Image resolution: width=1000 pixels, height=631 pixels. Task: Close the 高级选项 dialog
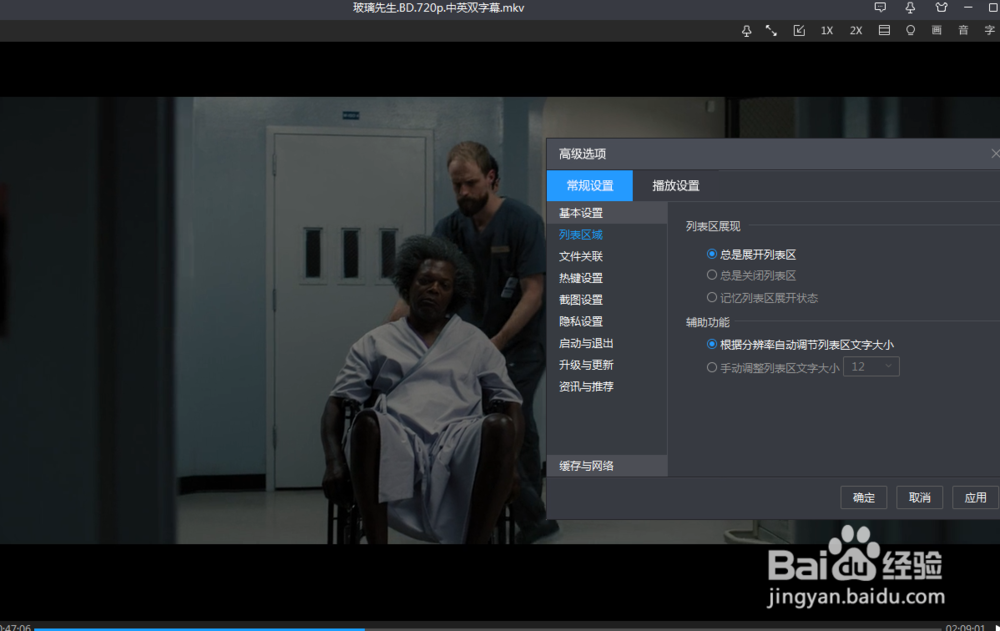[x=995, y=154]
